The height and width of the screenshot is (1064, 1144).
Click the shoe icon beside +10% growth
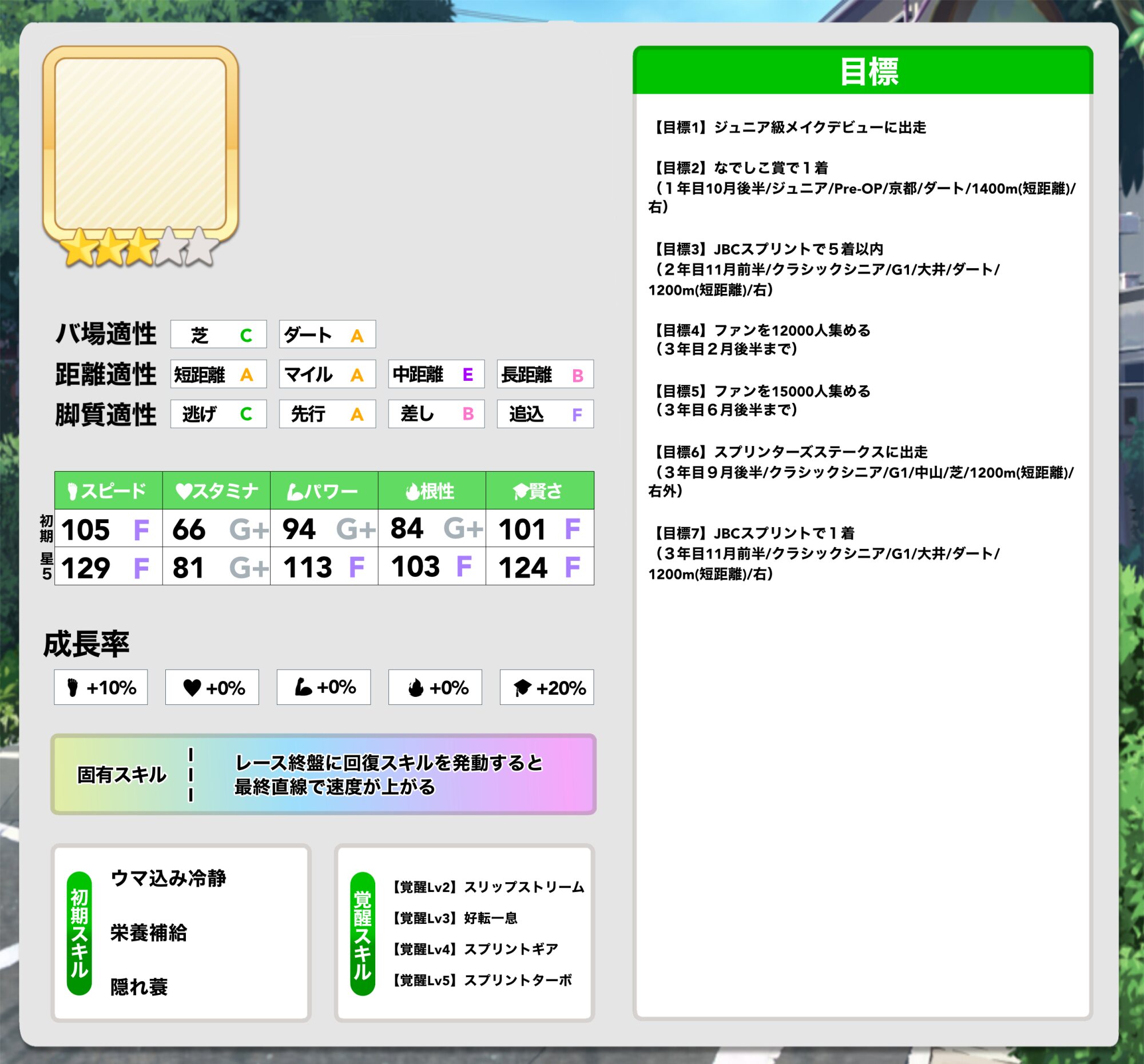(73, 687)
